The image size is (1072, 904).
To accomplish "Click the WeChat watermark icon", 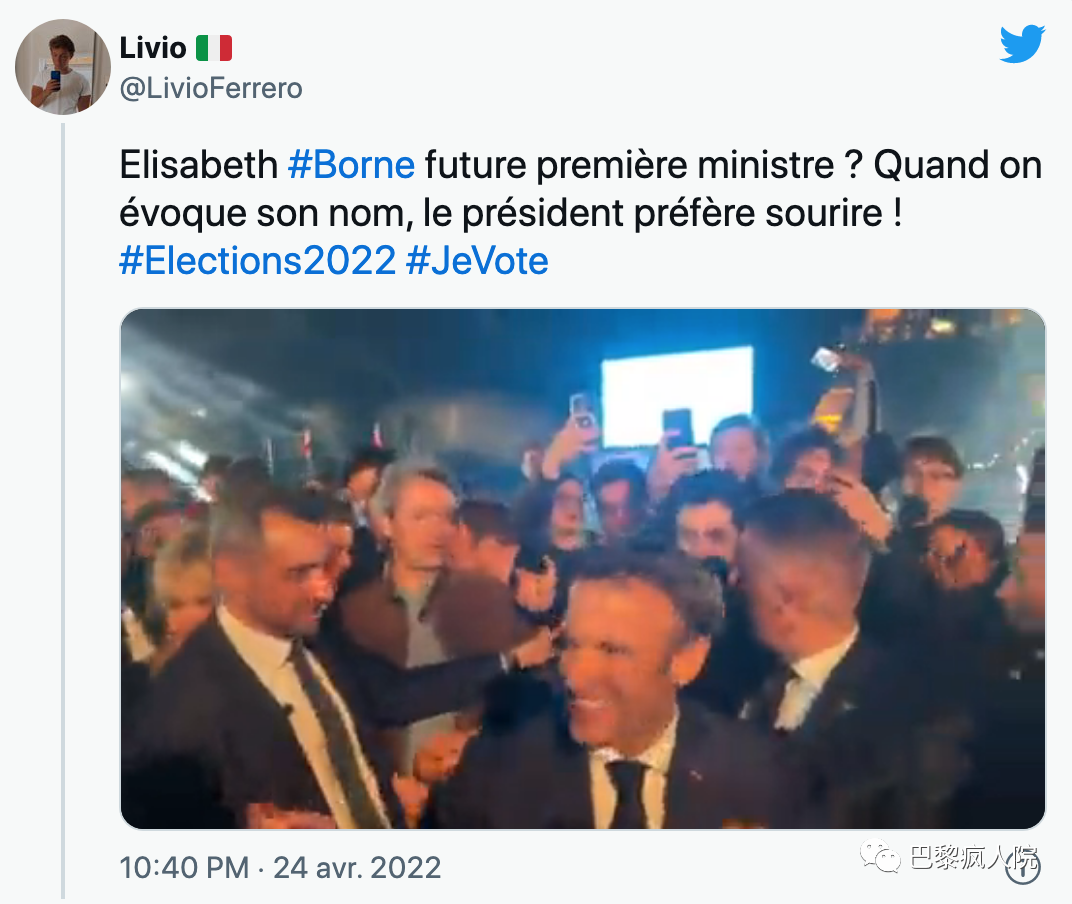I will (883, 858).
